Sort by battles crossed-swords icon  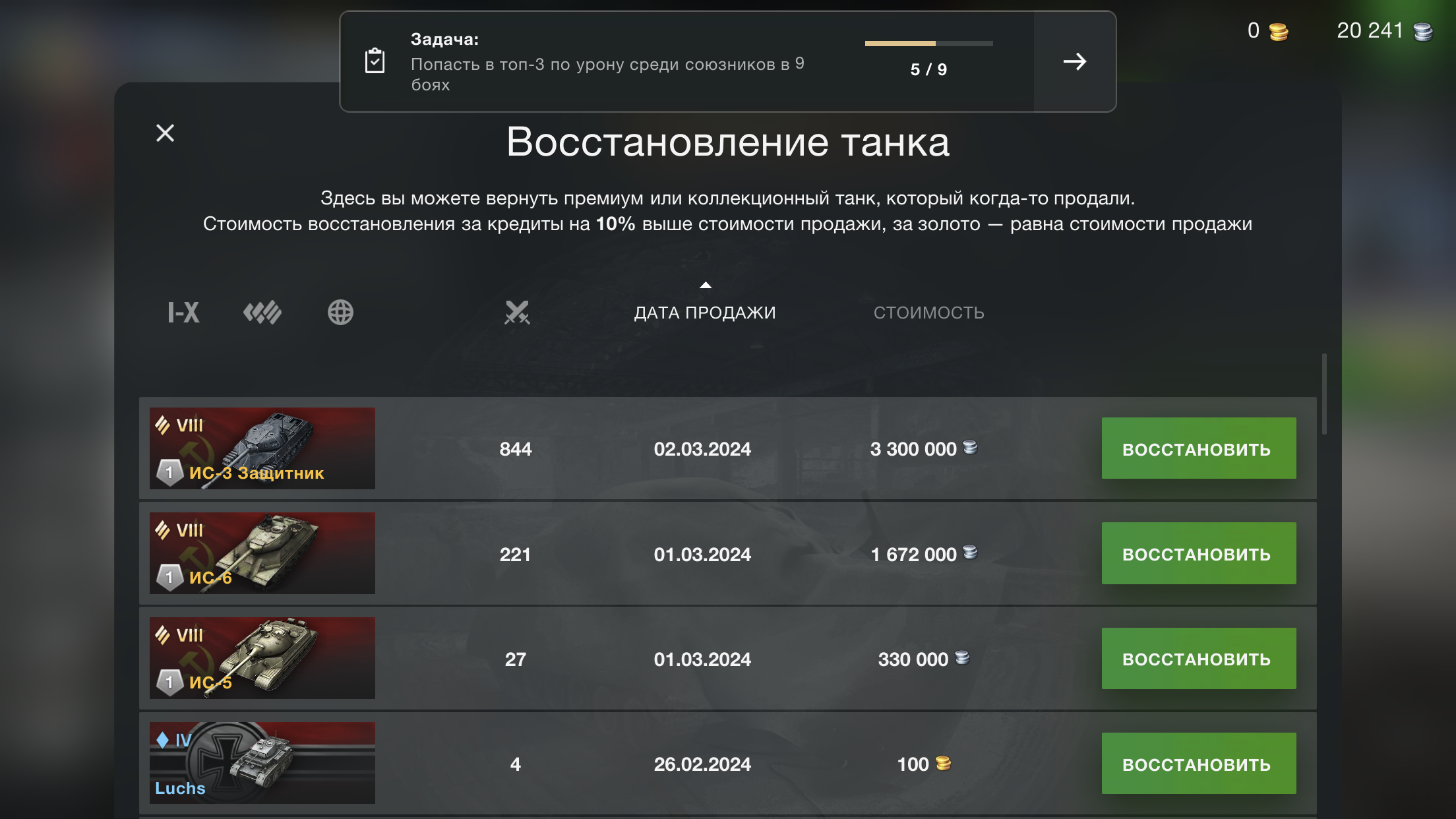(517, 313)
